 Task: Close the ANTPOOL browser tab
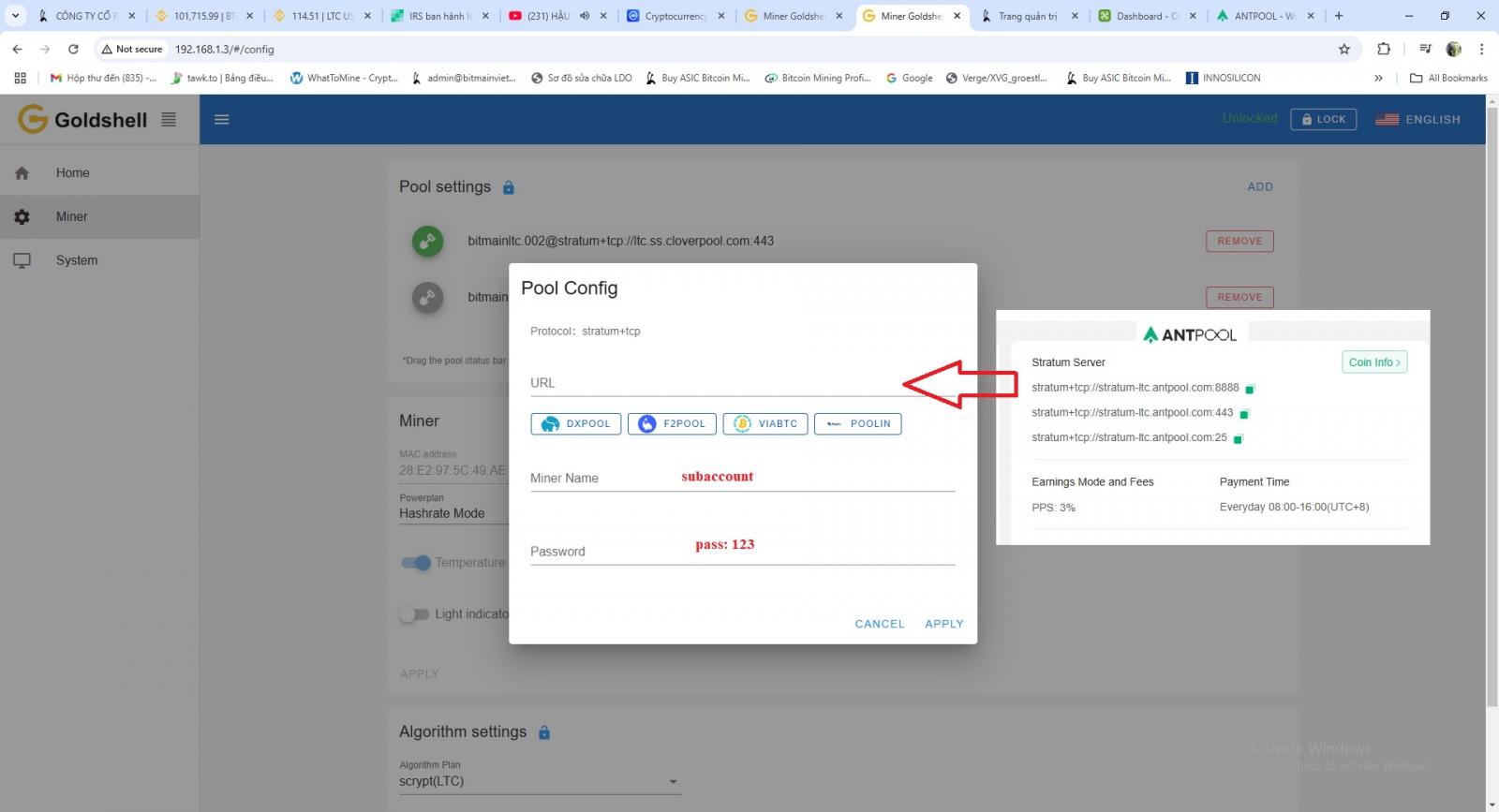[x=1311, y=16]
